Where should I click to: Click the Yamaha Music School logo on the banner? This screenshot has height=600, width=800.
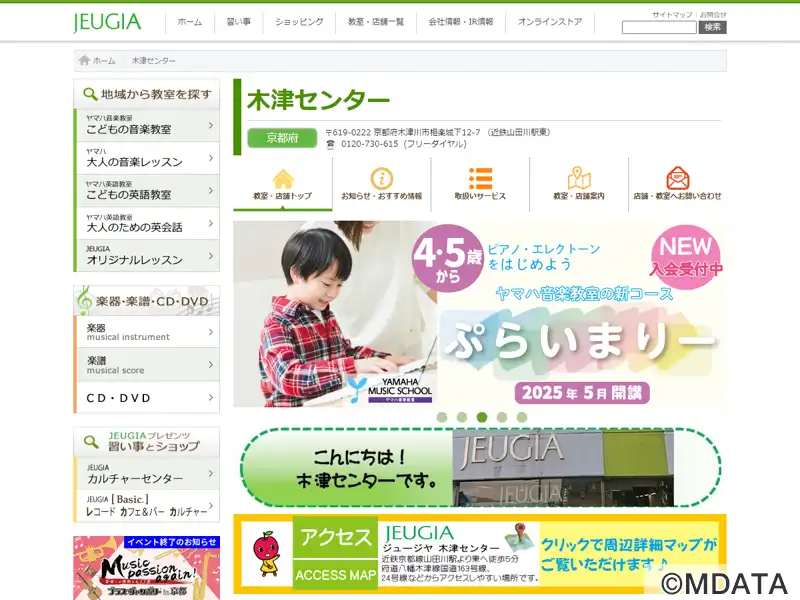[x=390, y=390]
